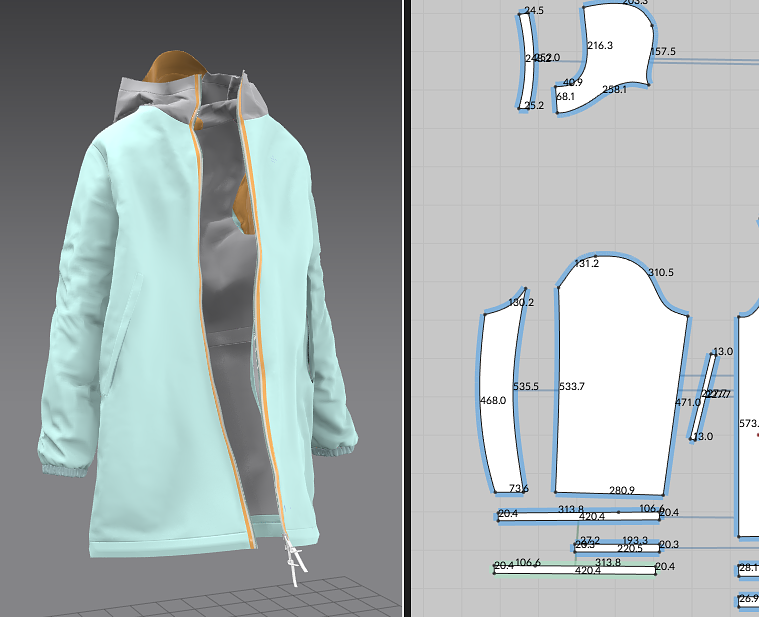Click the 310.5 sleeve cap edge label
This screenshot has width=759, height=617.
[x=661, y=272]
